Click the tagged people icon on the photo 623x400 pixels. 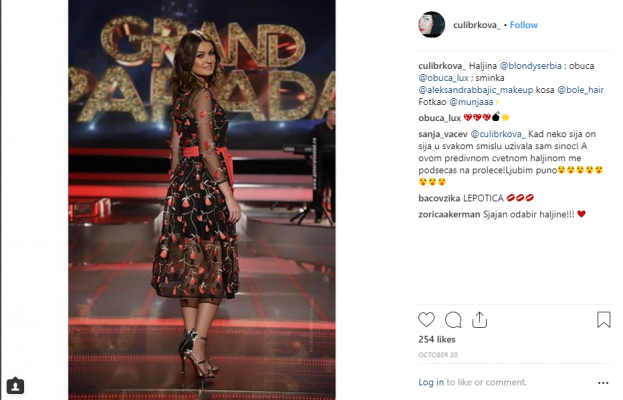coord(15,386)
